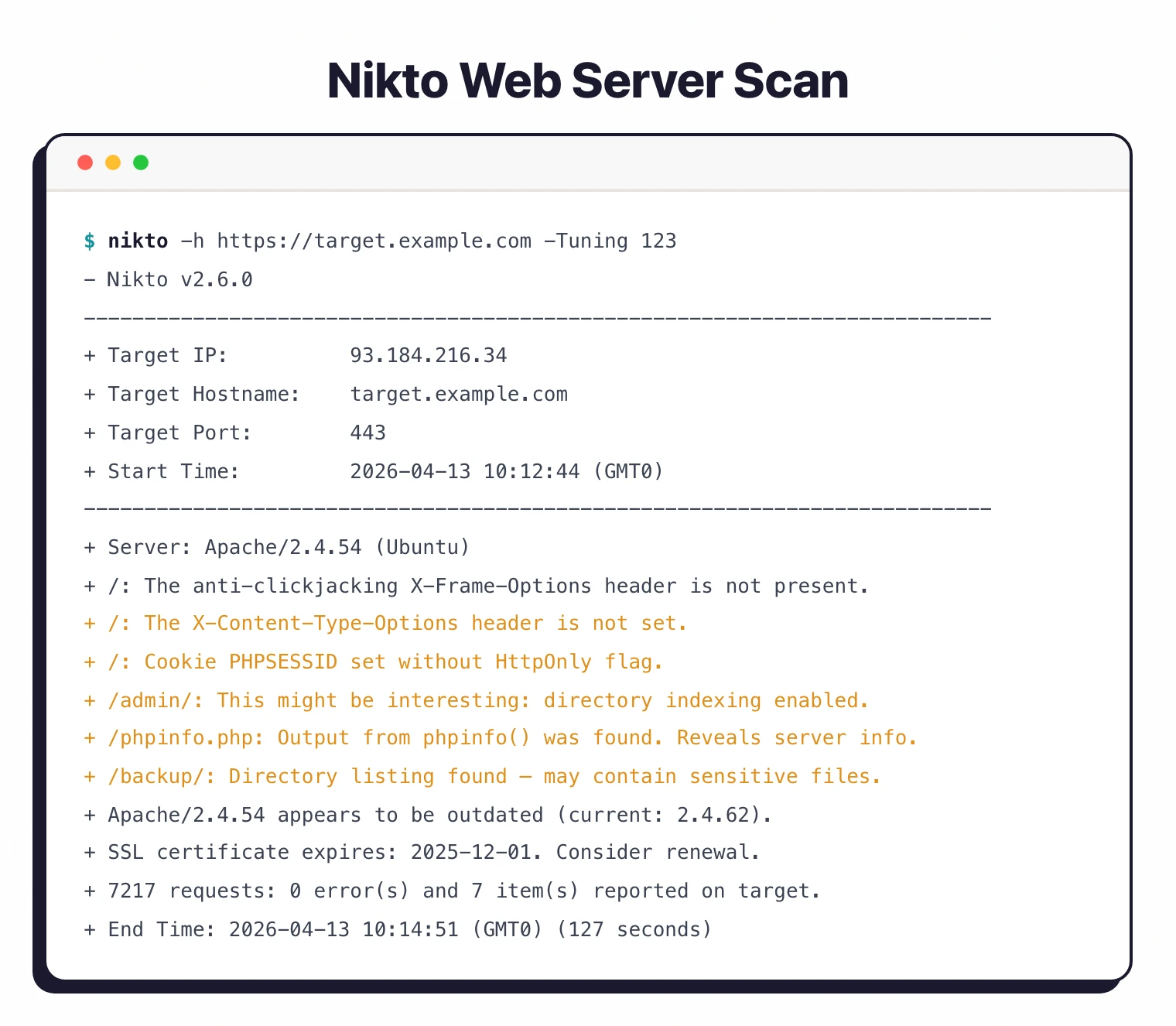Expand the /phpinfo.php output finding
This screenshot has height=1026, width=1176.
(x=501, y=737)
